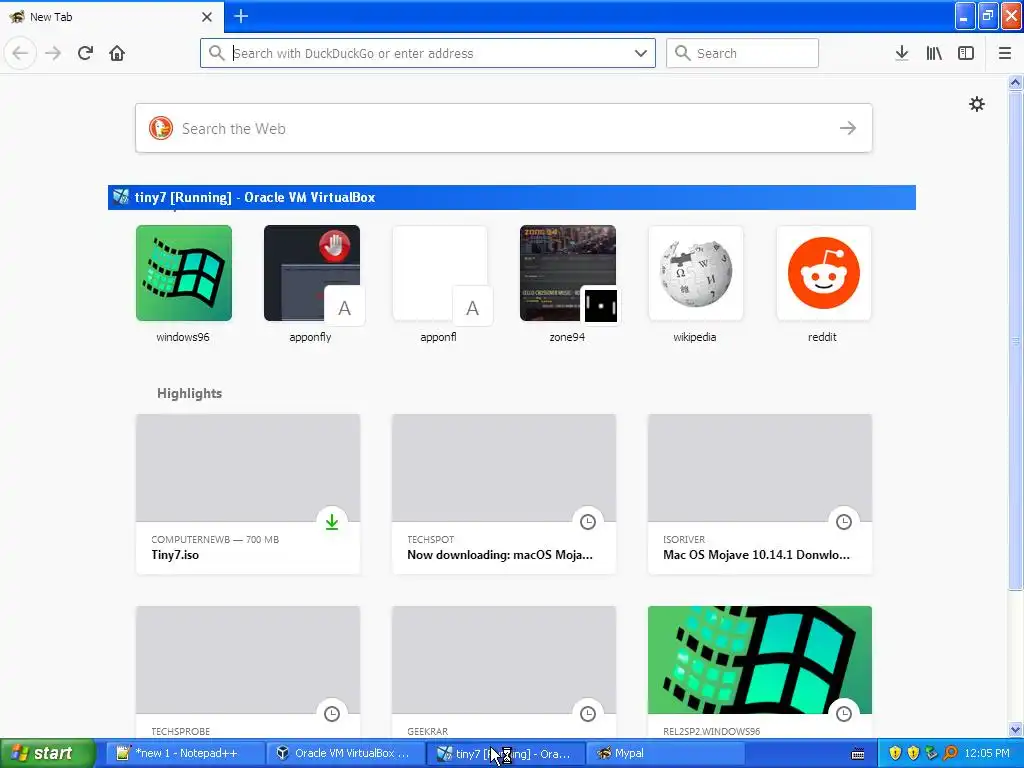Open the home page via house icon
The height and width of the screenshot is (768, 1024).
pos(117,53)
